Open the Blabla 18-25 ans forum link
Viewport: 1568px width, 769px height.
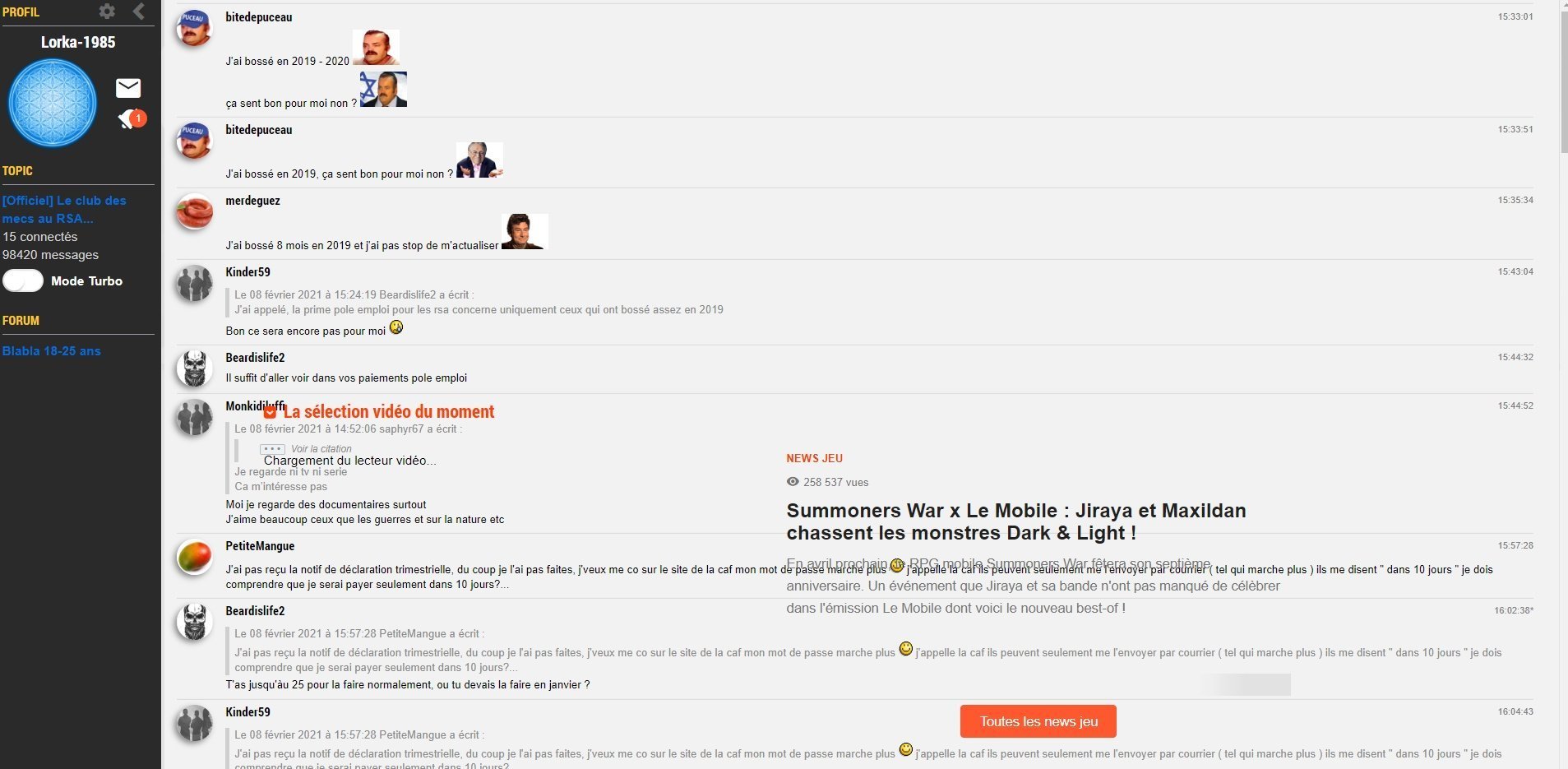pos(52,350)
